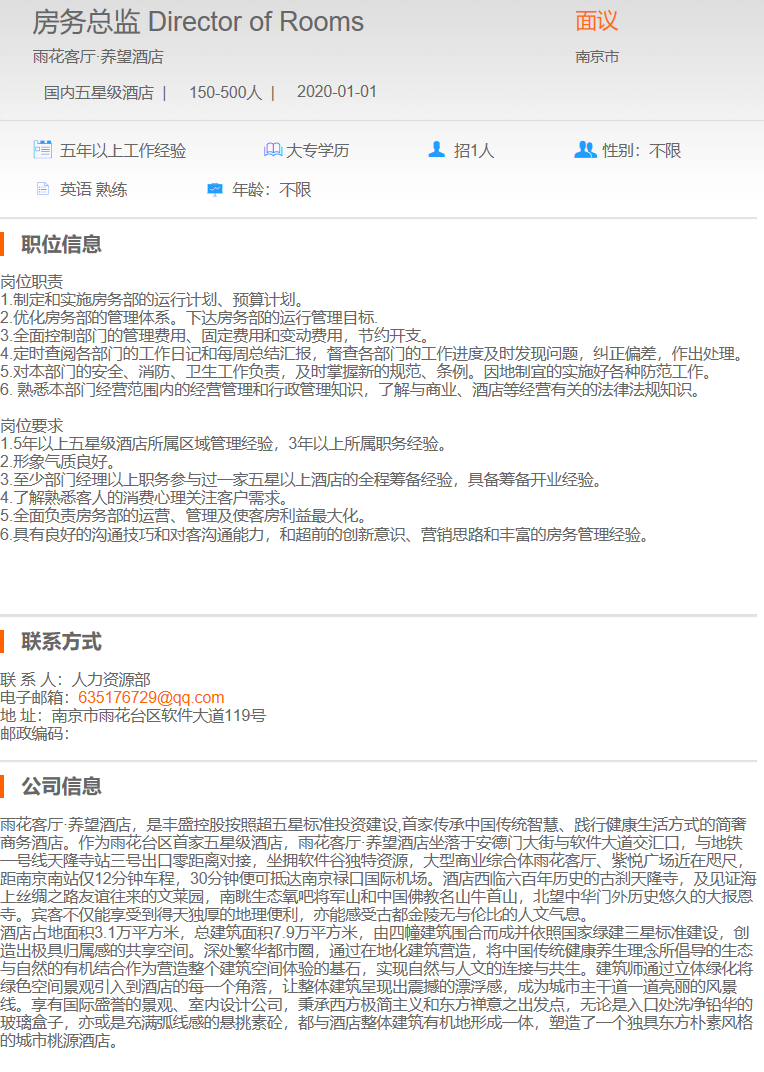Click the address 南京市雨花台区软件大道119号
764x1072 pixels.
[x=158, y=715]
